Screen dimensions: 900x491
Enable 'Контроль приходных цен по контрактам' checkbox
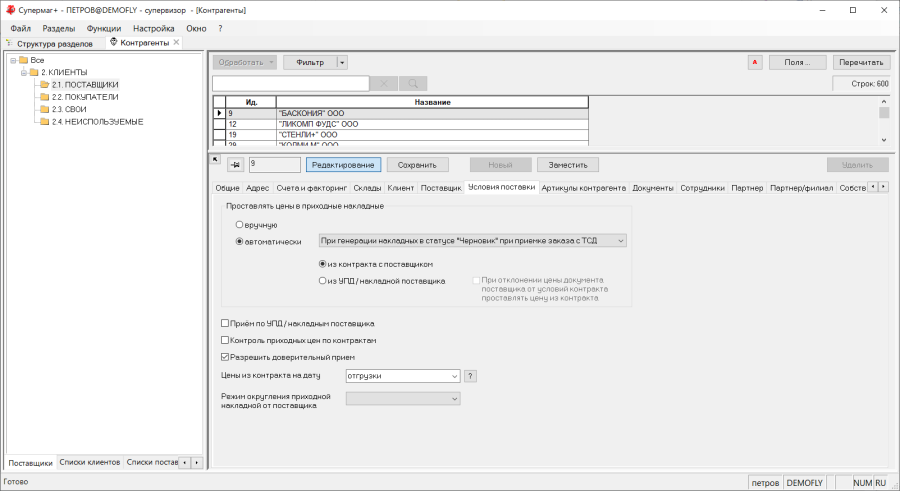click(225, 340)
